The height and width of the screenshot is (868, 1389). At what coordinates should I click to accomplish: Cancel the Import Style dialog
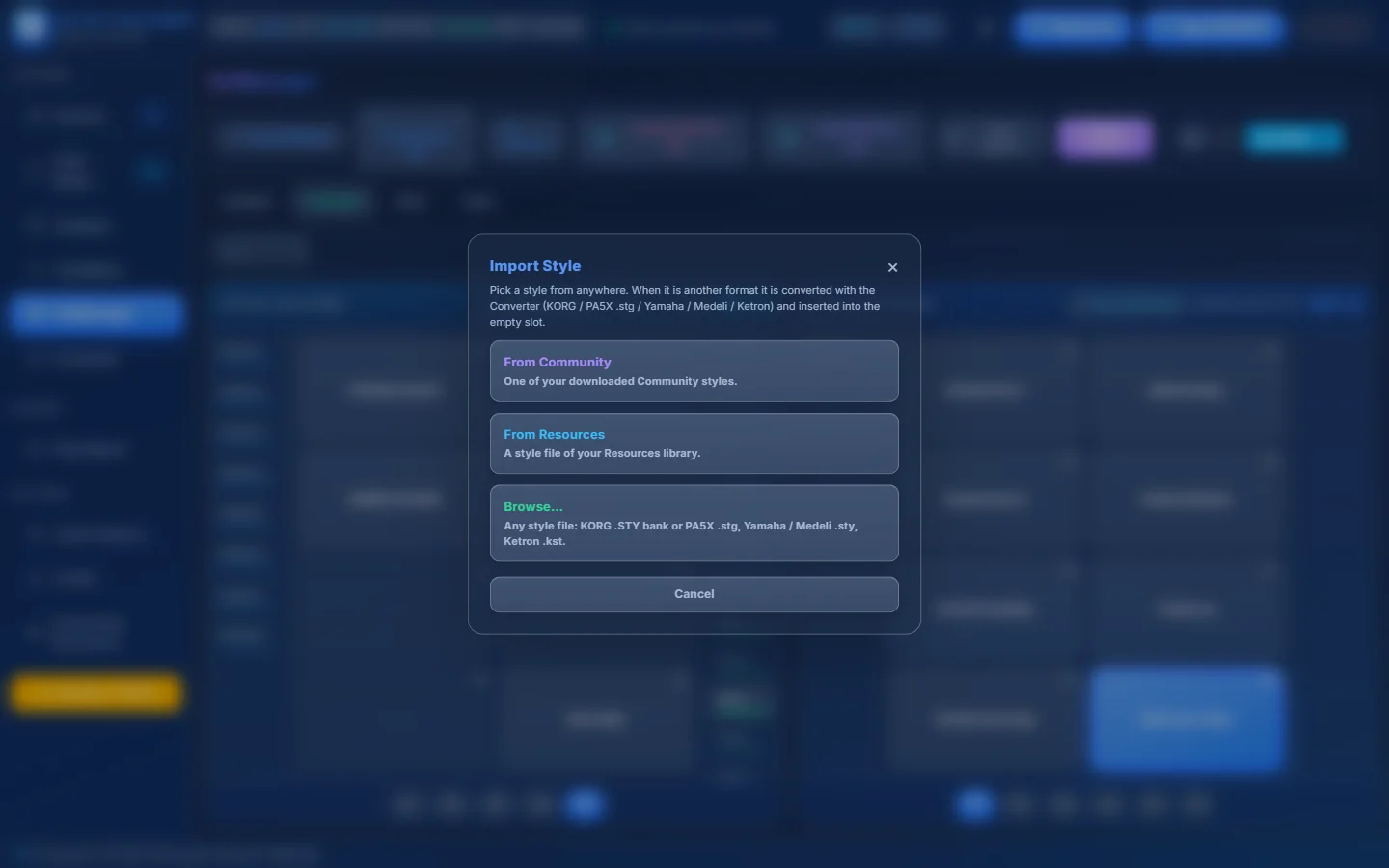point(694,594)
